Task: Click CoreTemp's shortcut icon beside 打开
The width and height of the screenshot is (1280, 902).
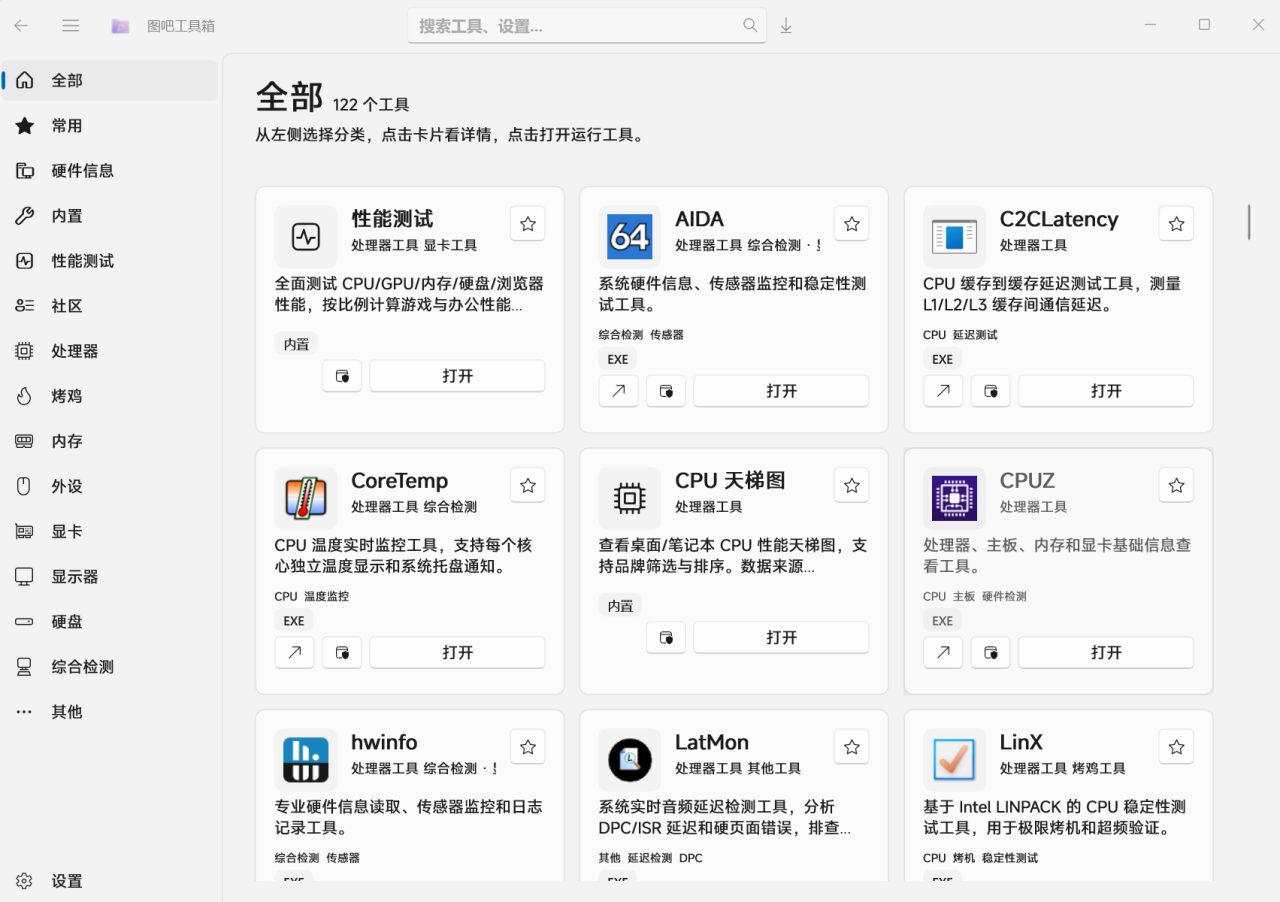Action: coord(342,652)
